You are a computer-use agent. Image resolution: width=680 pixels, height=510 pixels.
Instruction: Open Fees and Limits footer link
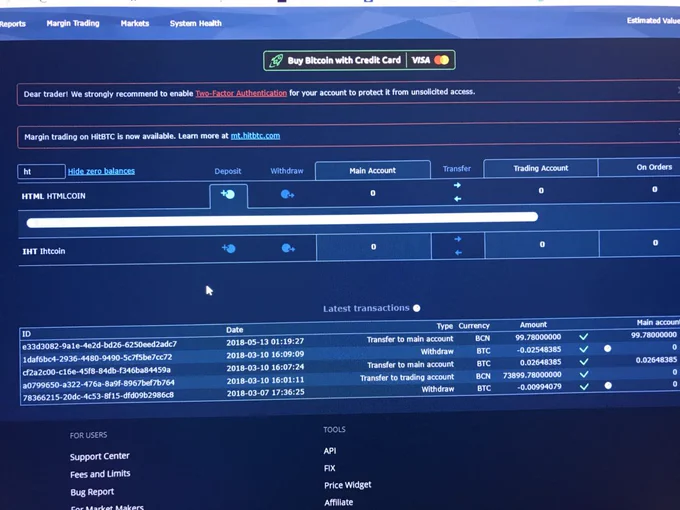coord(100,474)
